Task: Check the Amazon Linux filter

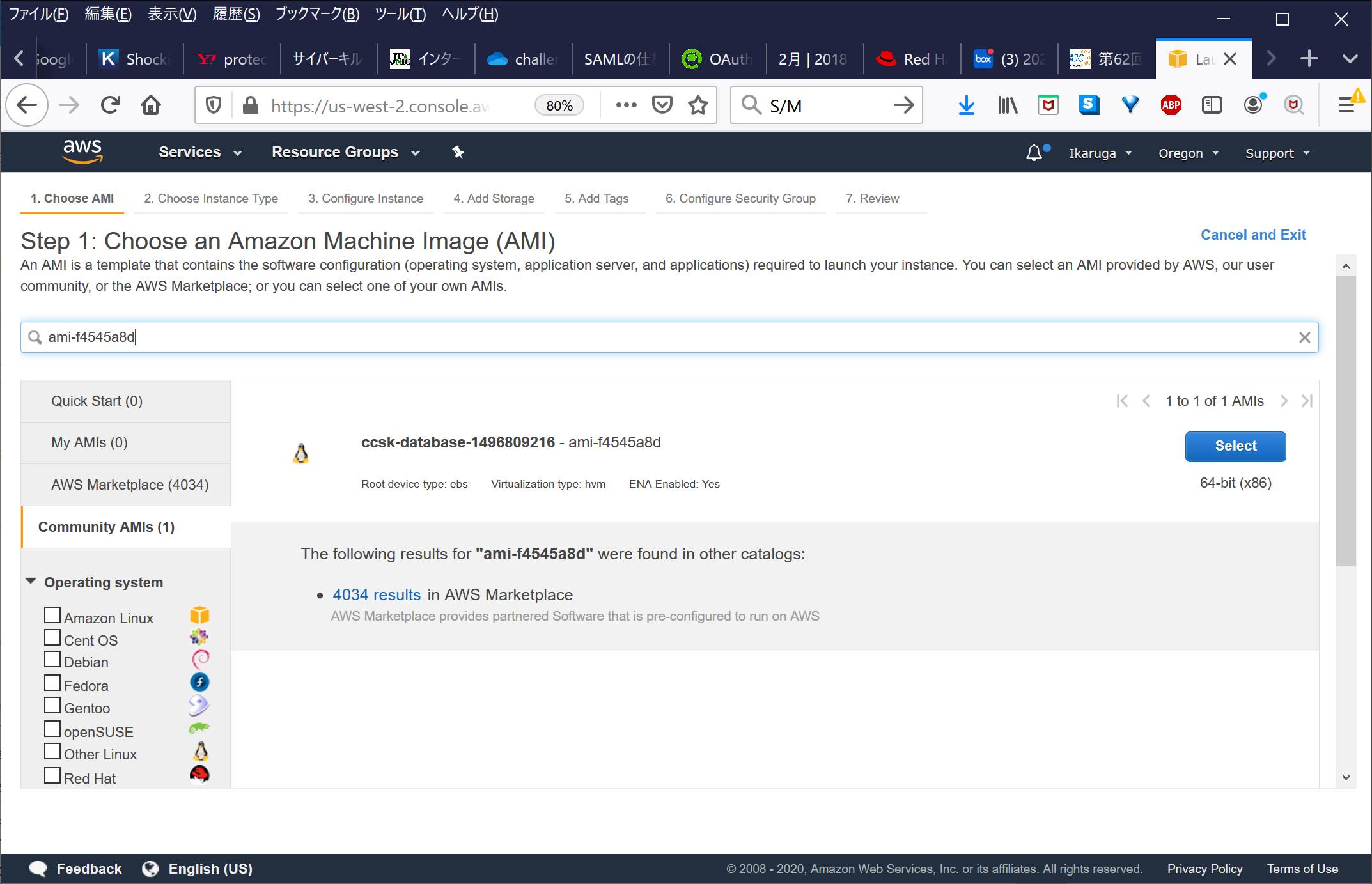Action: pos(52,616)
